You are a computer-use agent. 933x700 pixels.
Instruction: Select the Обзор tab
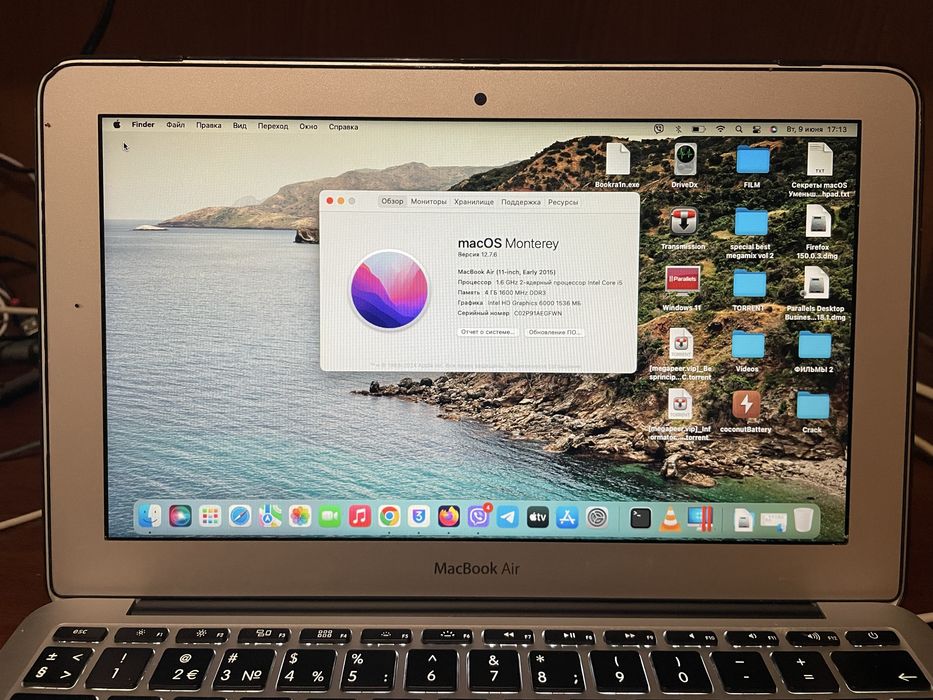tap(392, 201)
